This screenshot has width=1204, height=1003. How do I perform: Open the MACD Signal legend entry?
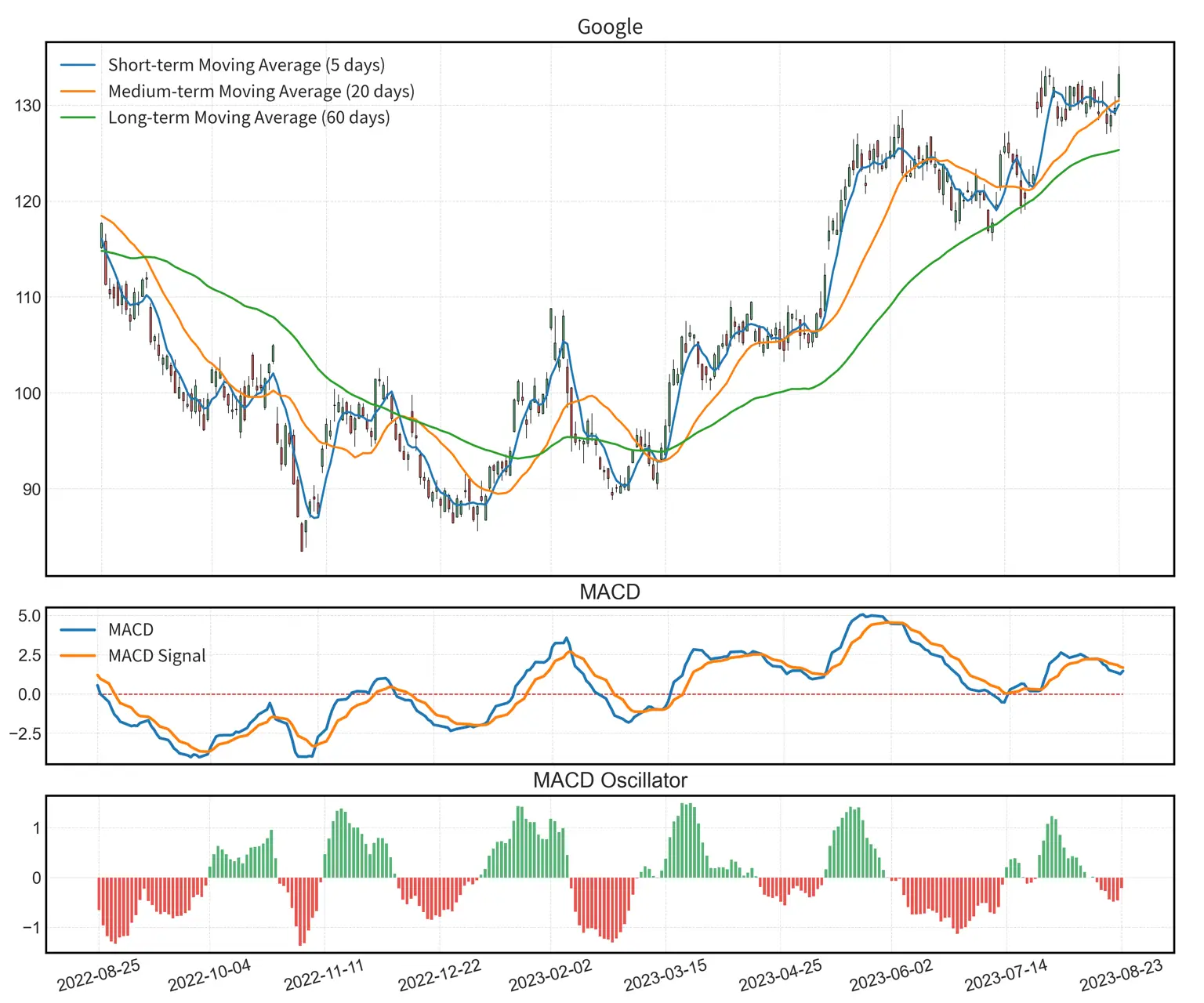tap(155, 656)
